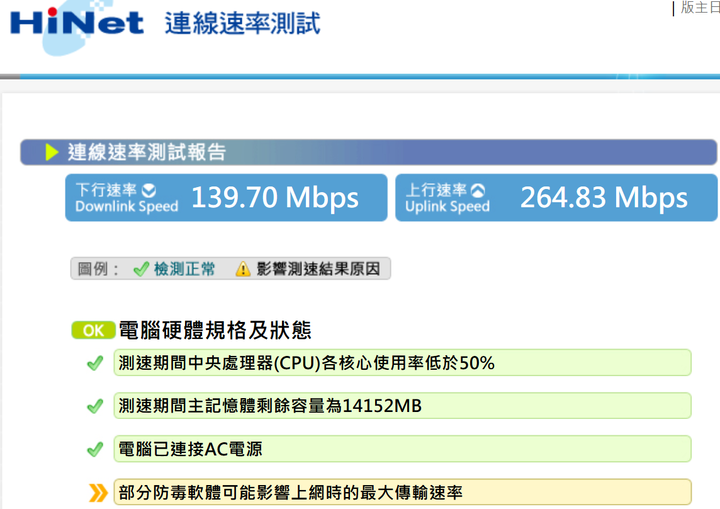Click the yellow warning triangle in legend

(243, 269)
